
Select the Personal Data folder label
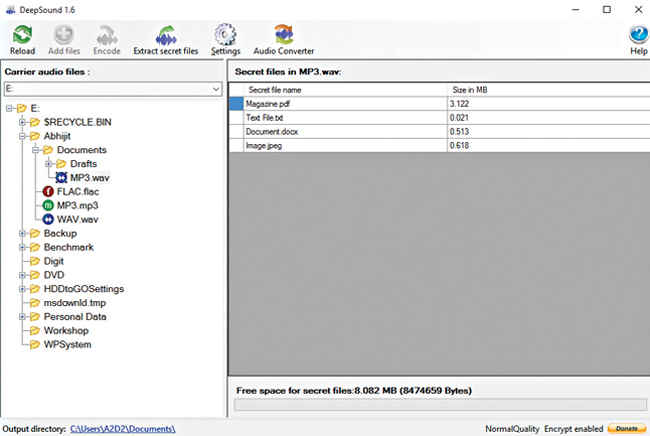pyautogui.click(x=75, y=317)
